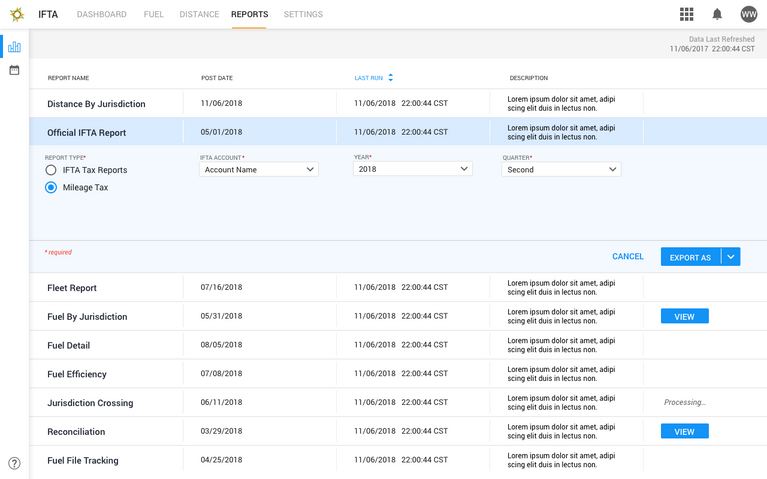767x479 pixels.
Task: Click the IFTA sun logo icon
Action: [17, 14]
